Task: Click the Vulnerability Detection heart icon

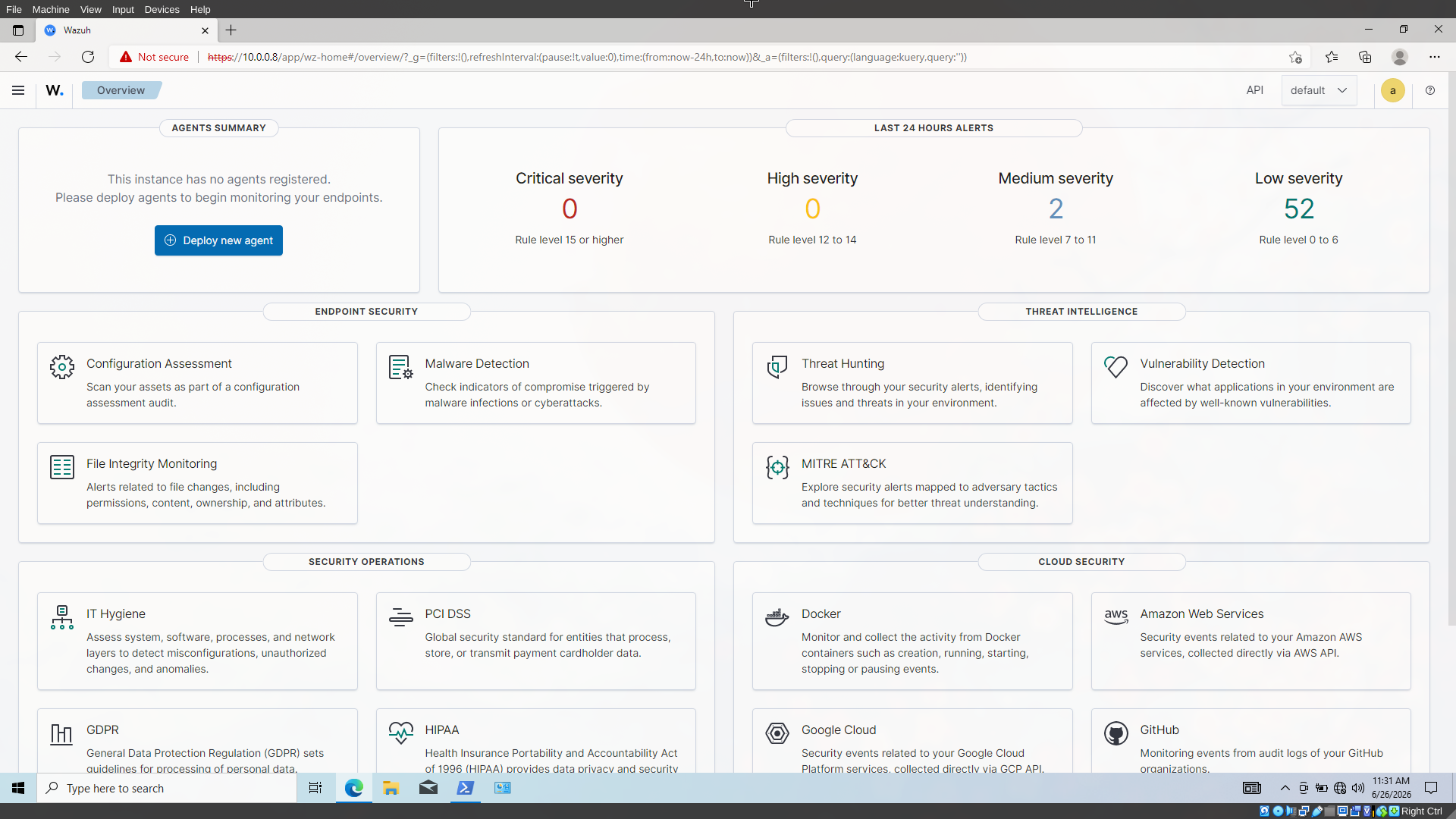Action: point(1116,367)
